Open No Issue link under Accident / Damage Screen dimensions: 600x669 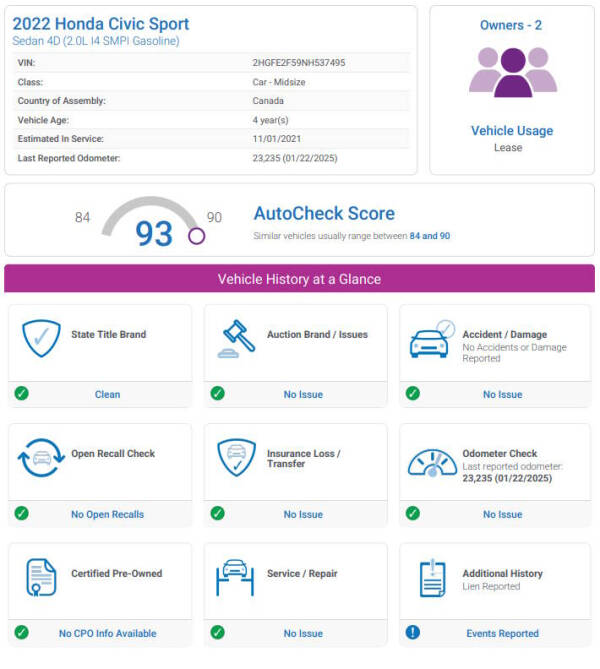point(502,394)
